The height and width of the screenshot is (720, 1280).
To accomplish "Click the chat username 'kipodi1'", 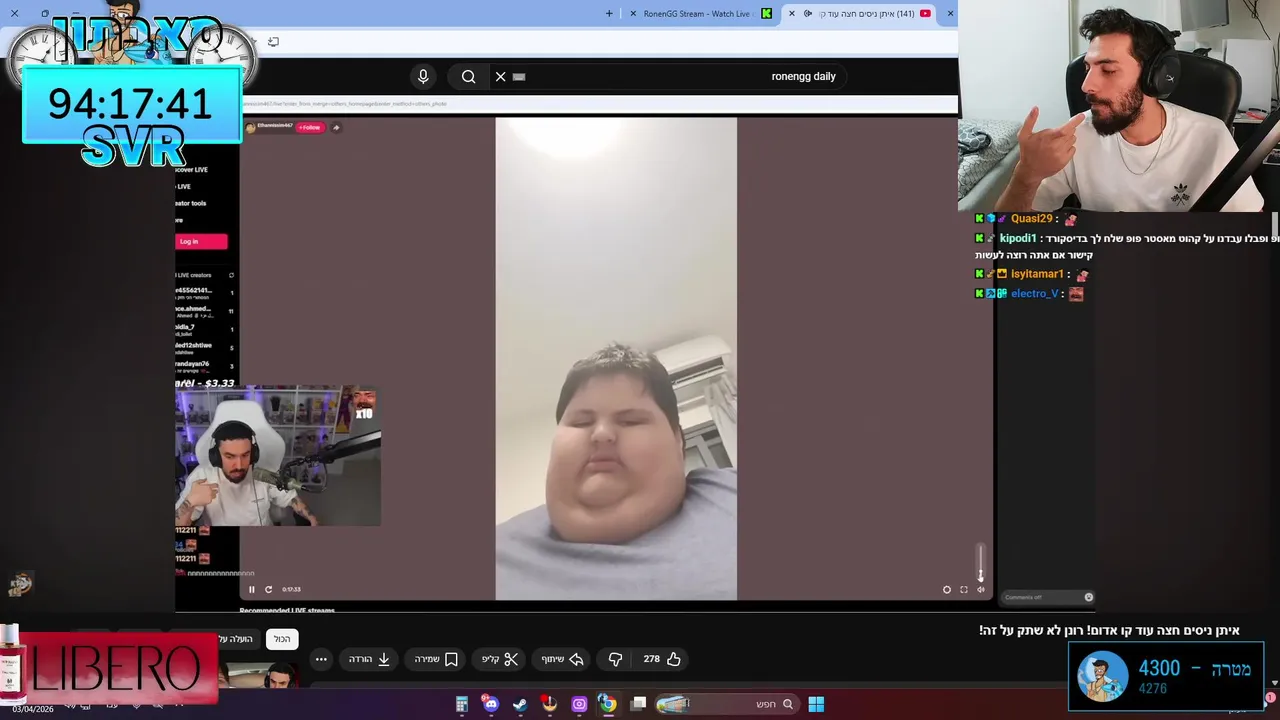I will tap(1018, 239).
